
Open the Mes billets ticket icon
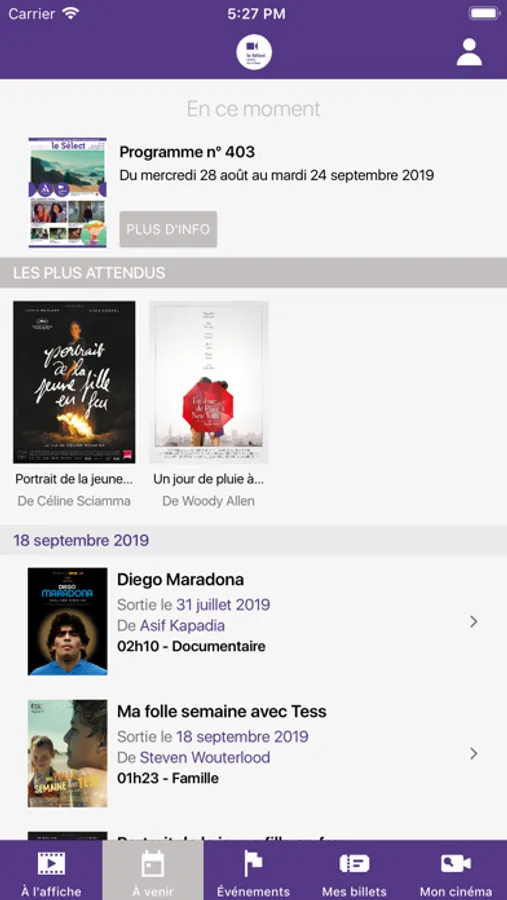(354, 864)
